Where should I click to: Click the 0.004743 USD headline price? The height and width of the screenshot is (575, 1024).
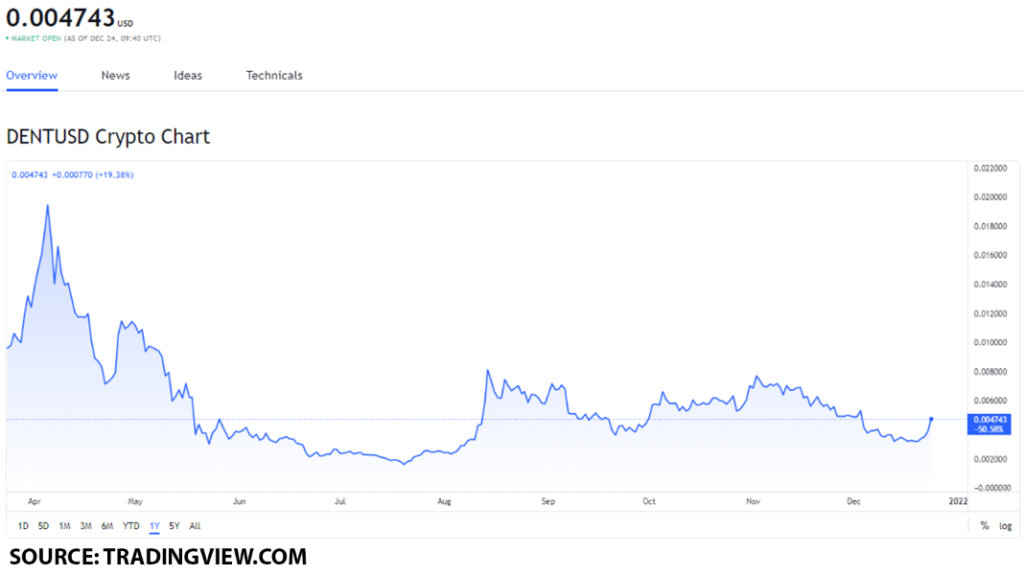tap(69, 18)
